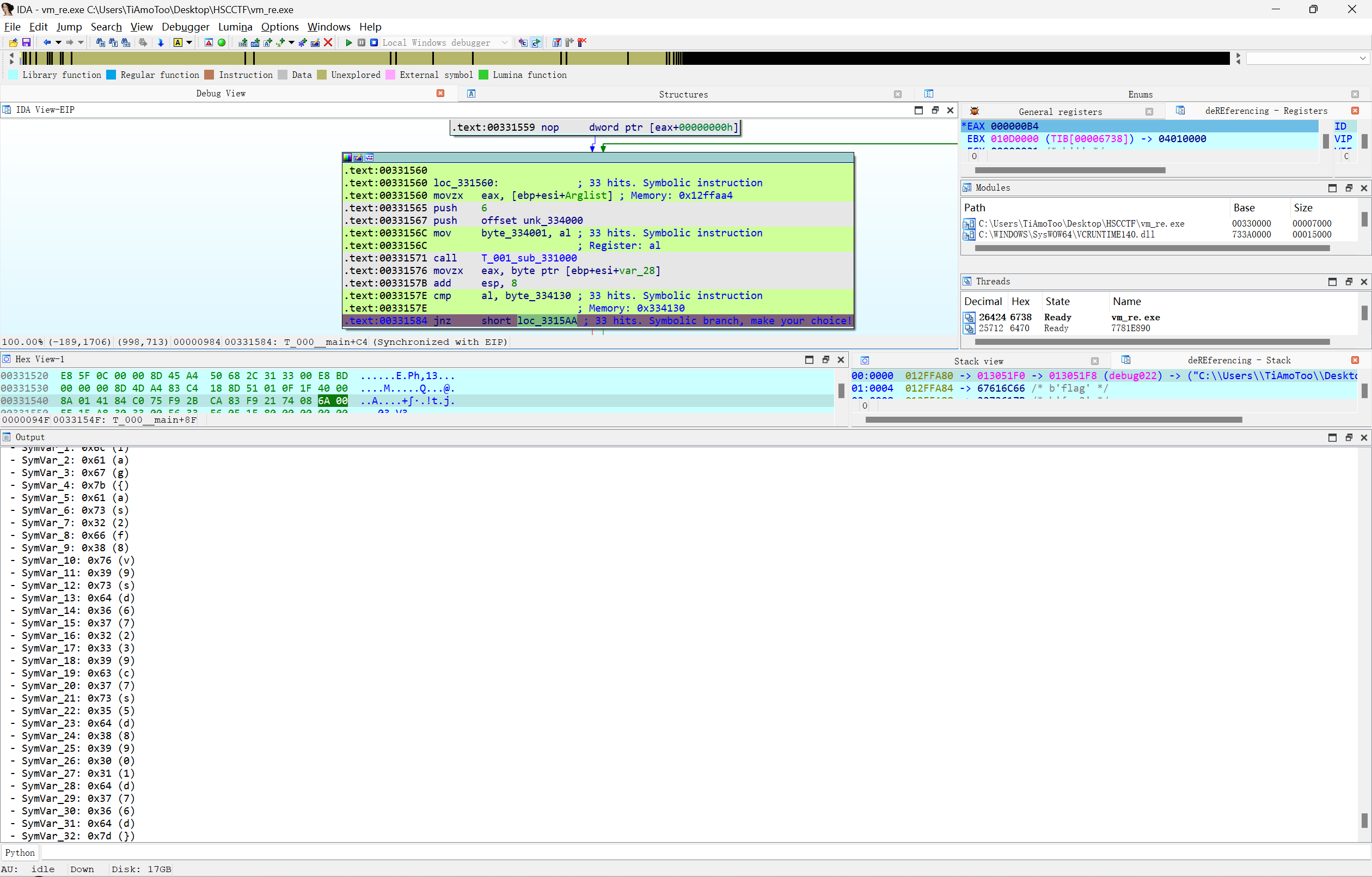Switch to the Debug View tab
The image size is (1372, 877).
[221, 94]
